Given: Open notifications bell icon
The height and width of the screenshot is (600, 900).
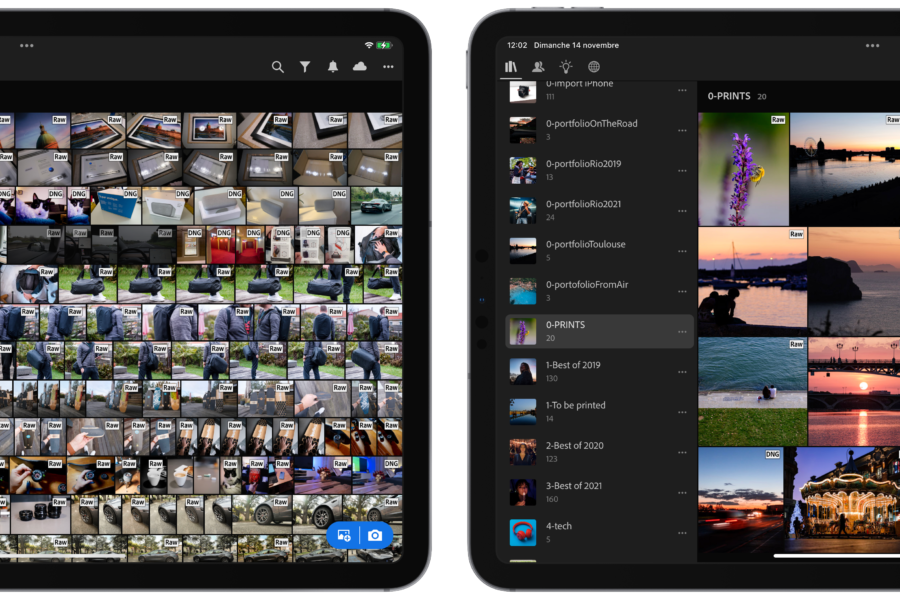Looking at the screenshot, I should [333, 67].
